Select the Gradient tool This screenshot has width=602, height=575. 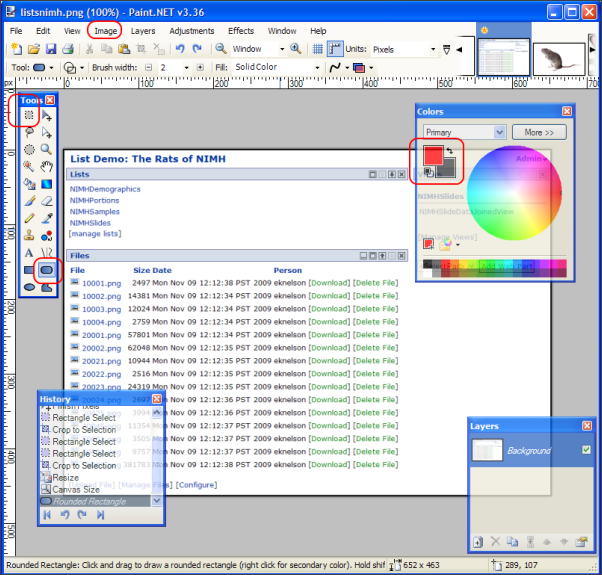[x=46, y=184]
